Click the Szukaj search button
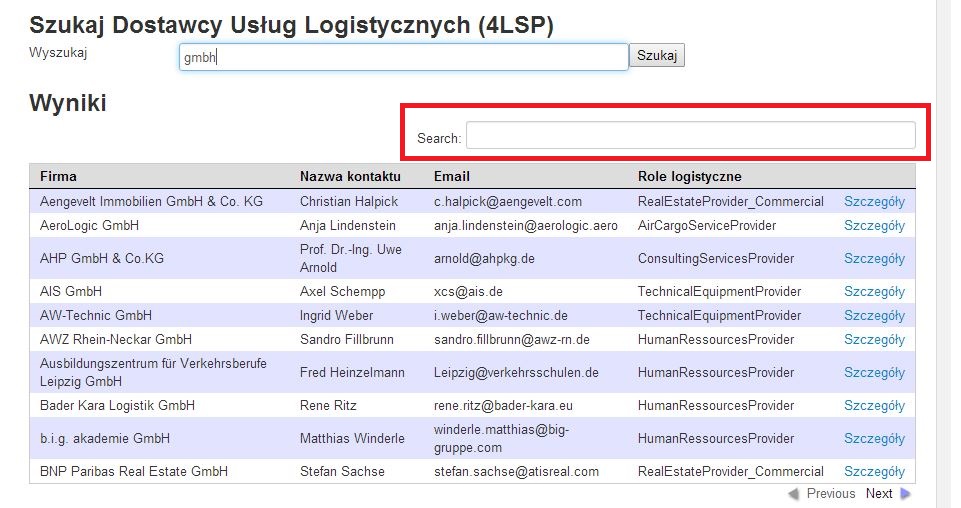The image size is (961, 508). tap(656, 55)
